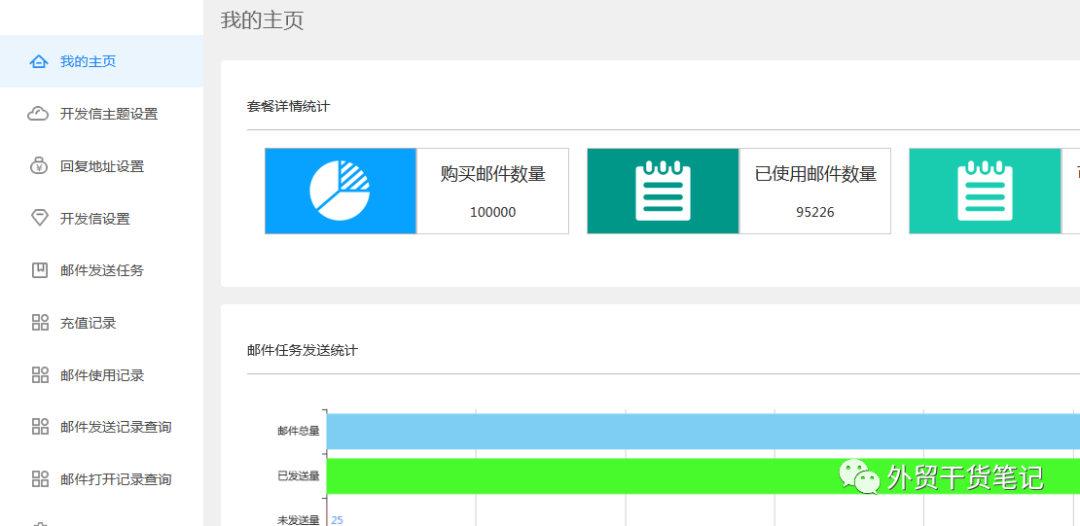Click the grid icon beside 邮件打开记录查询
Image resolution: width=1080 pixels, height=526 pixels.
[40, 479]
